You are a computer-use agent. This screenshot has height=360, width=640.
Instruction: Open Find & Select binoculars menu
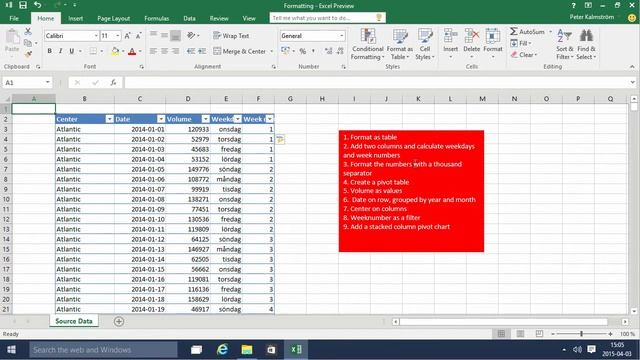[x=586, y=44]
